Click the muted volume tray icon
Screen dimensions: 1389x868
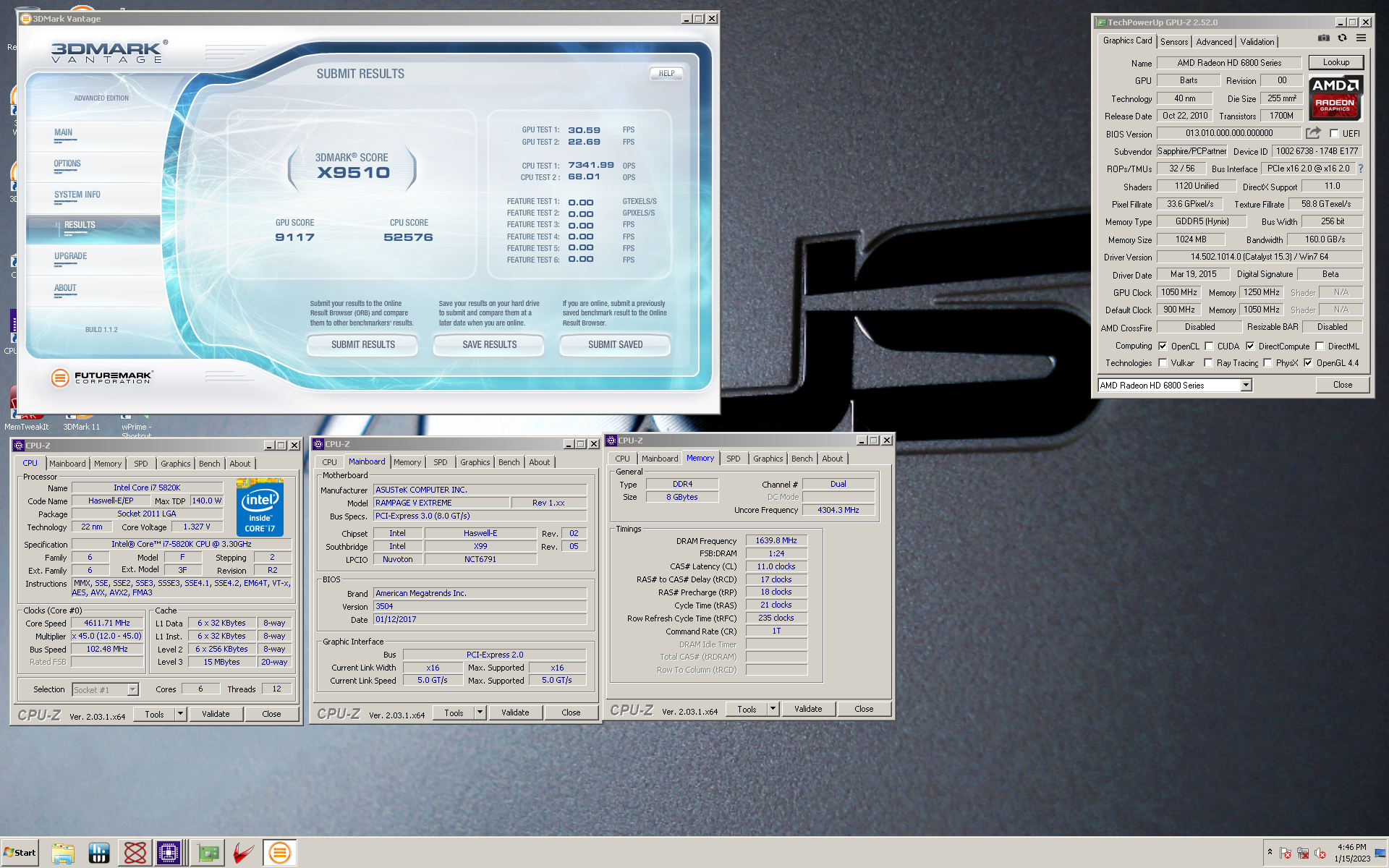point(1320,854)
